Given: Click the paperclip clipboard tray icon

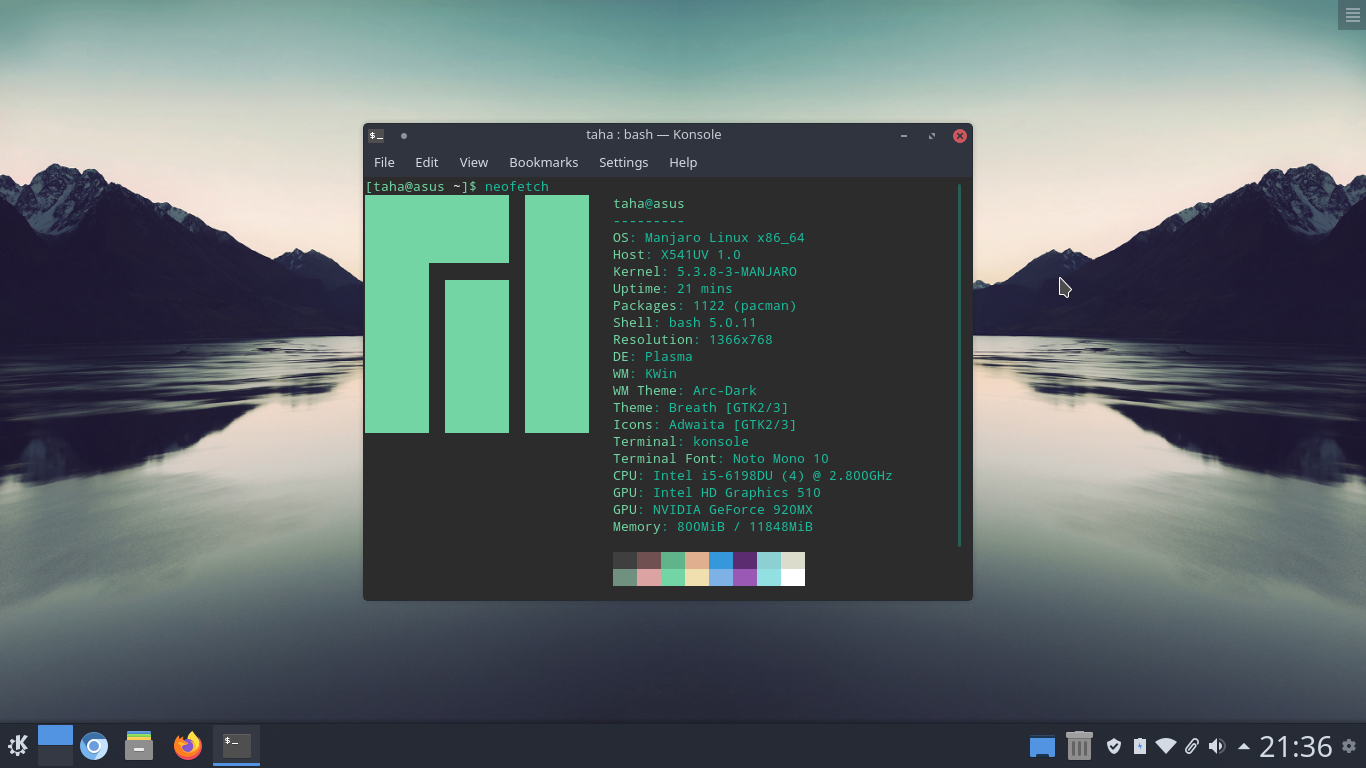Looking at the screenshot, I should click(x=1192, y=746).
